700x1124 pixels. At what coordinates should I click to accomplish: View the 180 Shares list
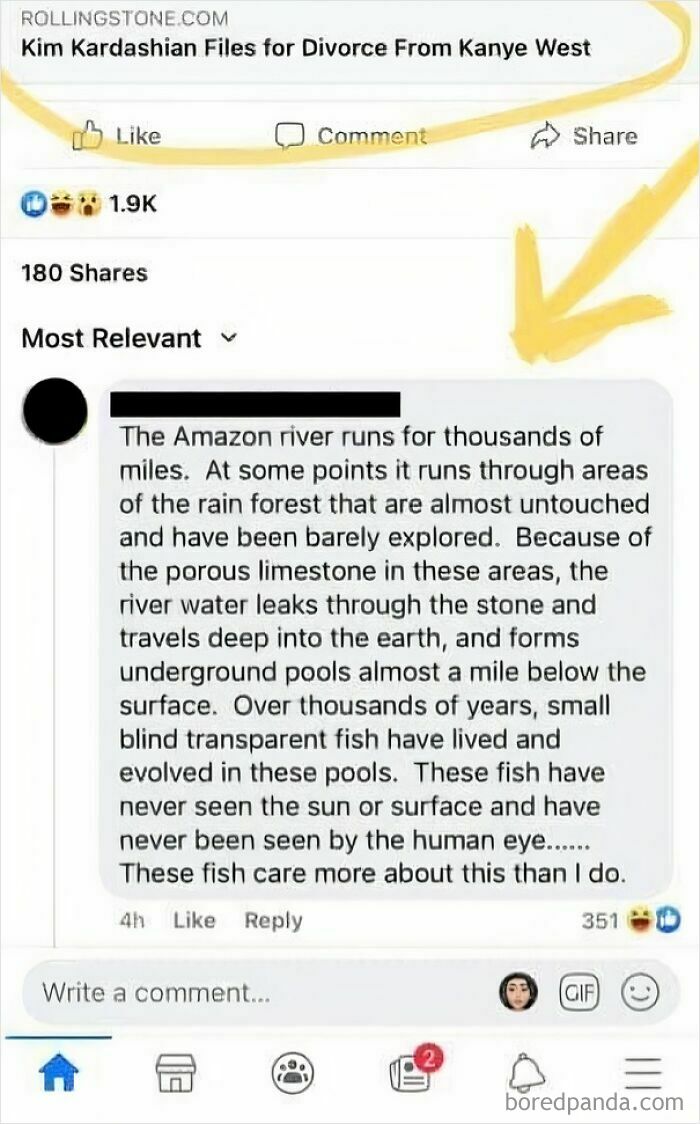pyautogui.click(x=83, y=272)
